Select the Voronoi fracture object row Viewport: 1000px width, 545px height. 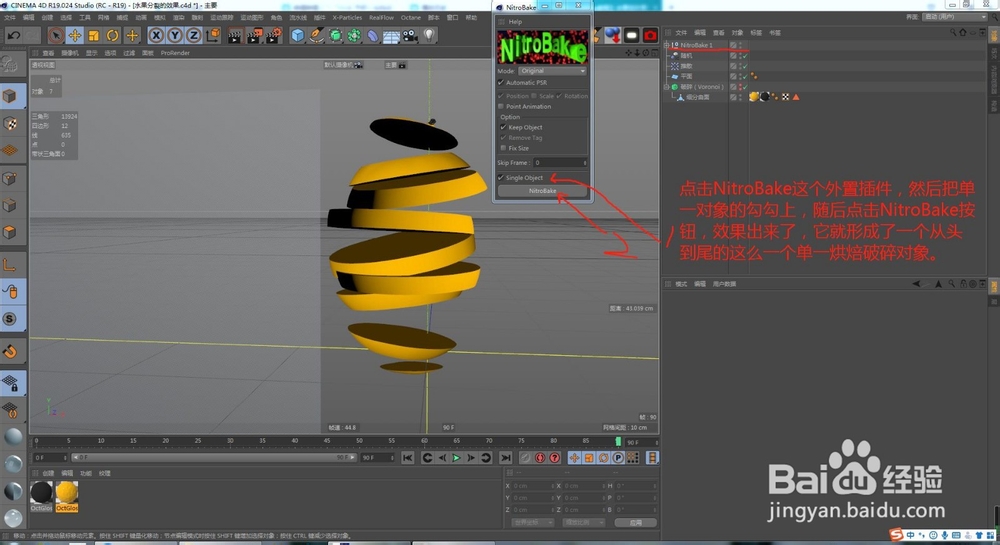pos(702,87)
